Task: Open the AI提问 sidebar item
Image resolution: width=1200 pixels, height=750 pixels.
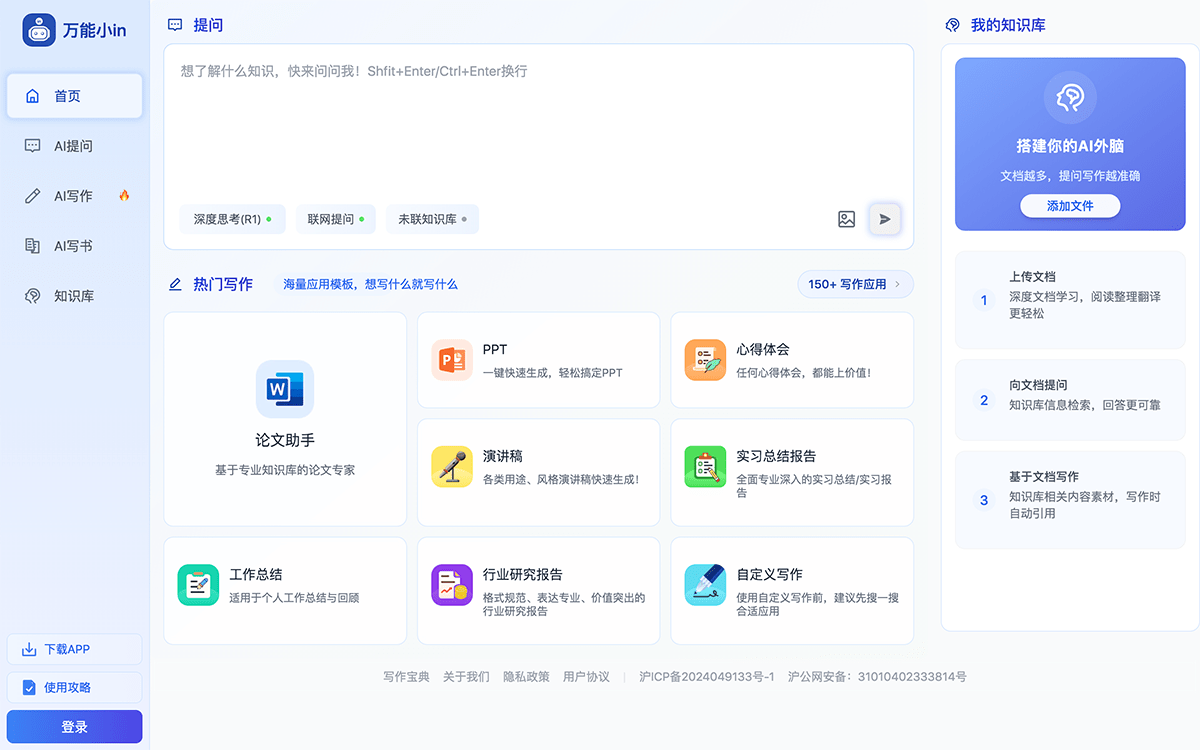Action: [x=75, y=146]
